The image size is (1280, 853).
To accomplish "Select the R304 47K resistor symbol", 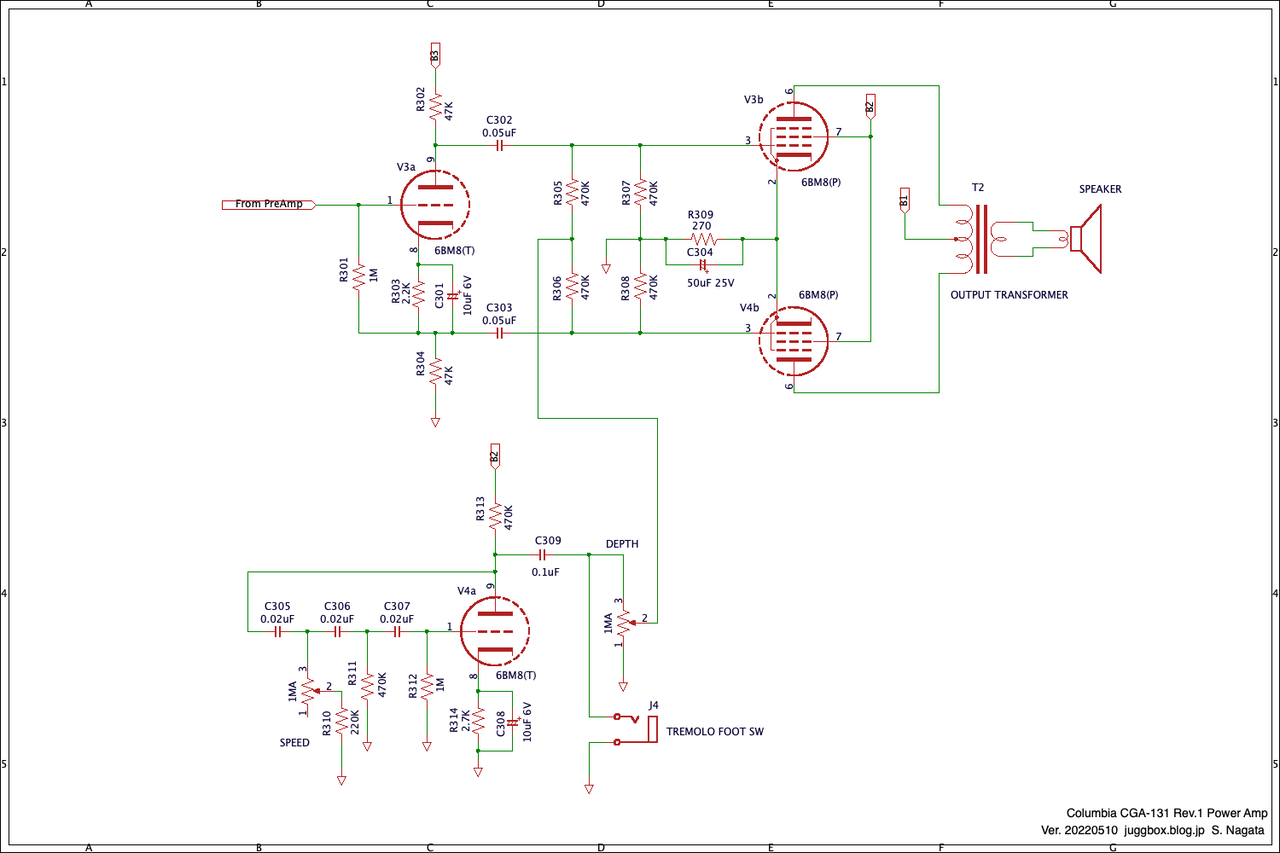I will click(x=435, y=372).
